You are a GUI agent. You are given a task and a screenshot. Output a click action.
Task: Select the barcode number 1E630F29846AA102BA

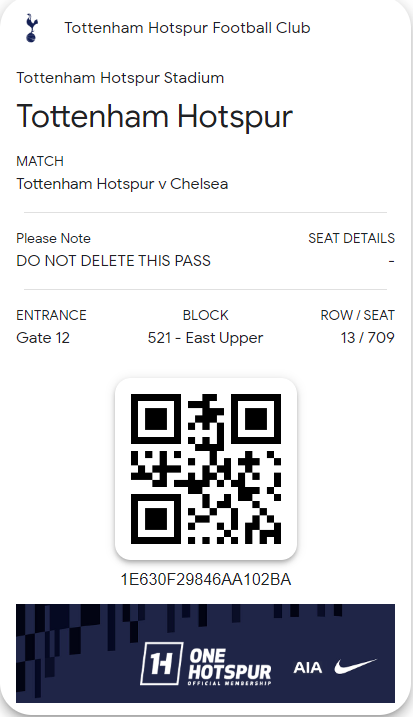(x=206, y=579)
